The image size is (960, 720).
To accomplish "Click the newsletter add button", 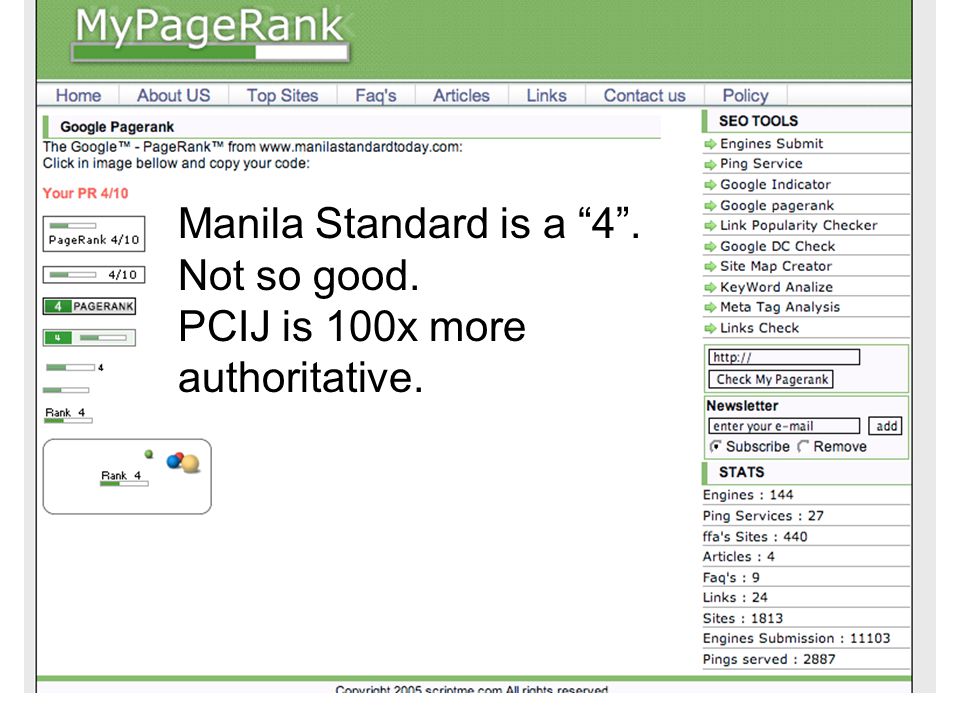I will pos(885,426).
